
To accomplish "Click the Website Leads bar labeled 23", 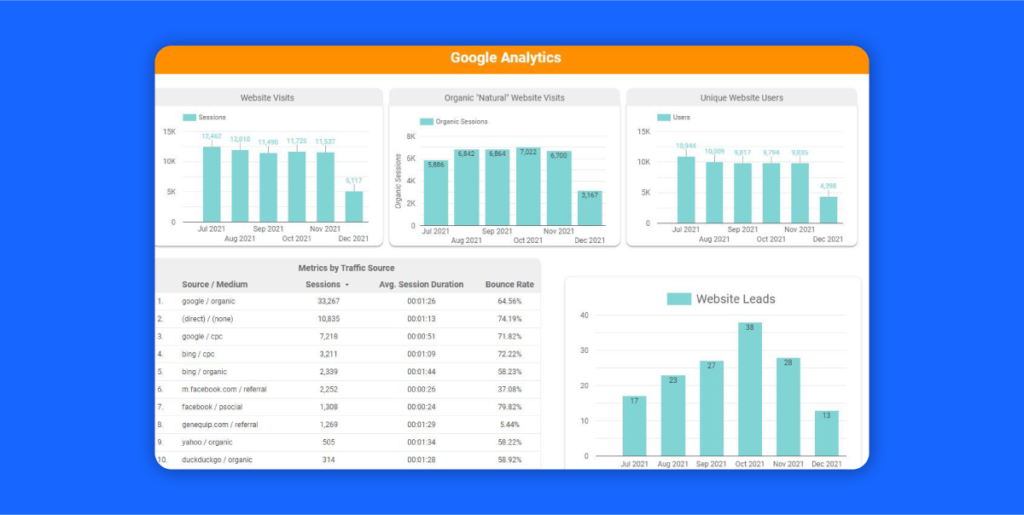I will [673, 415].
